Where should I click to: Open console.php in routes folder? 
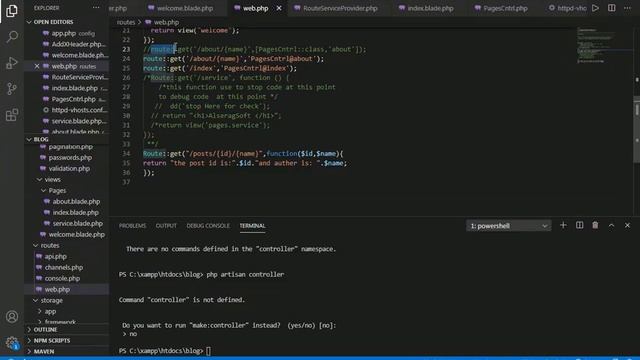[x=67, y=278]
